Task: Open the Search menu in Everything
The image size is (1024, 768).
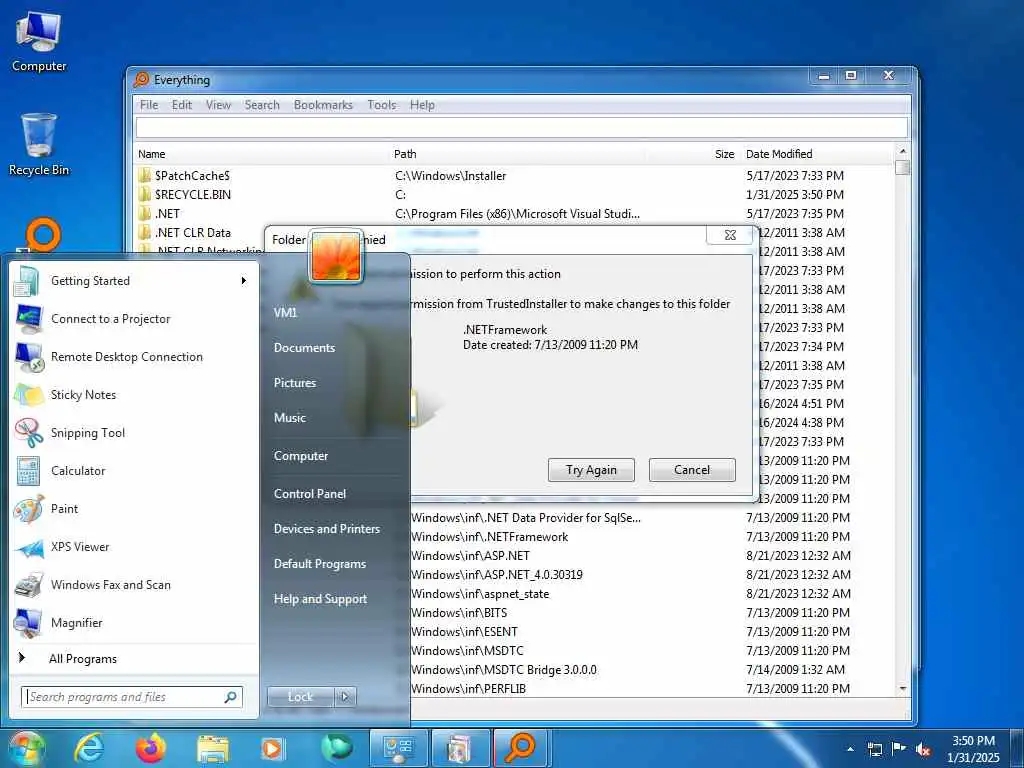Action: 262,105
